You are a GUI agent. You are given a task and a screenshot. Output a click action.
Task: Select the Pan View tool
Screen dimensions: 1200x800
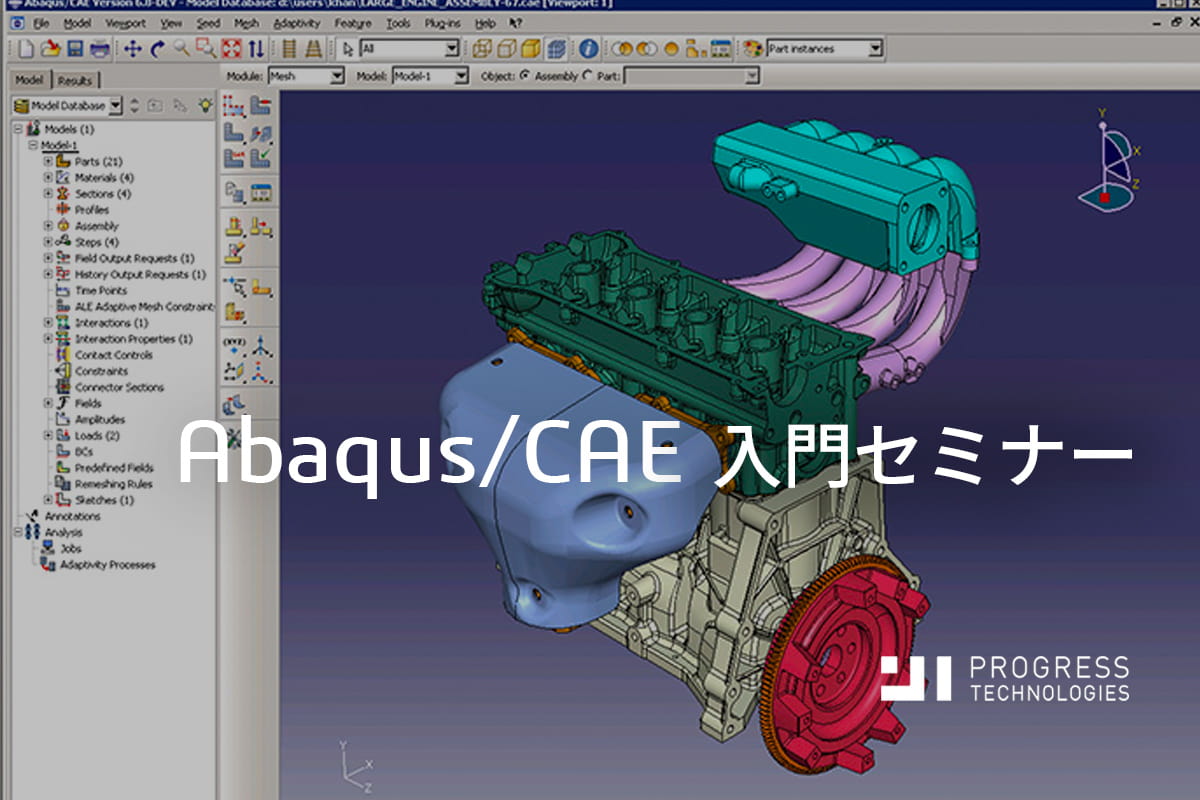point(133,48)
